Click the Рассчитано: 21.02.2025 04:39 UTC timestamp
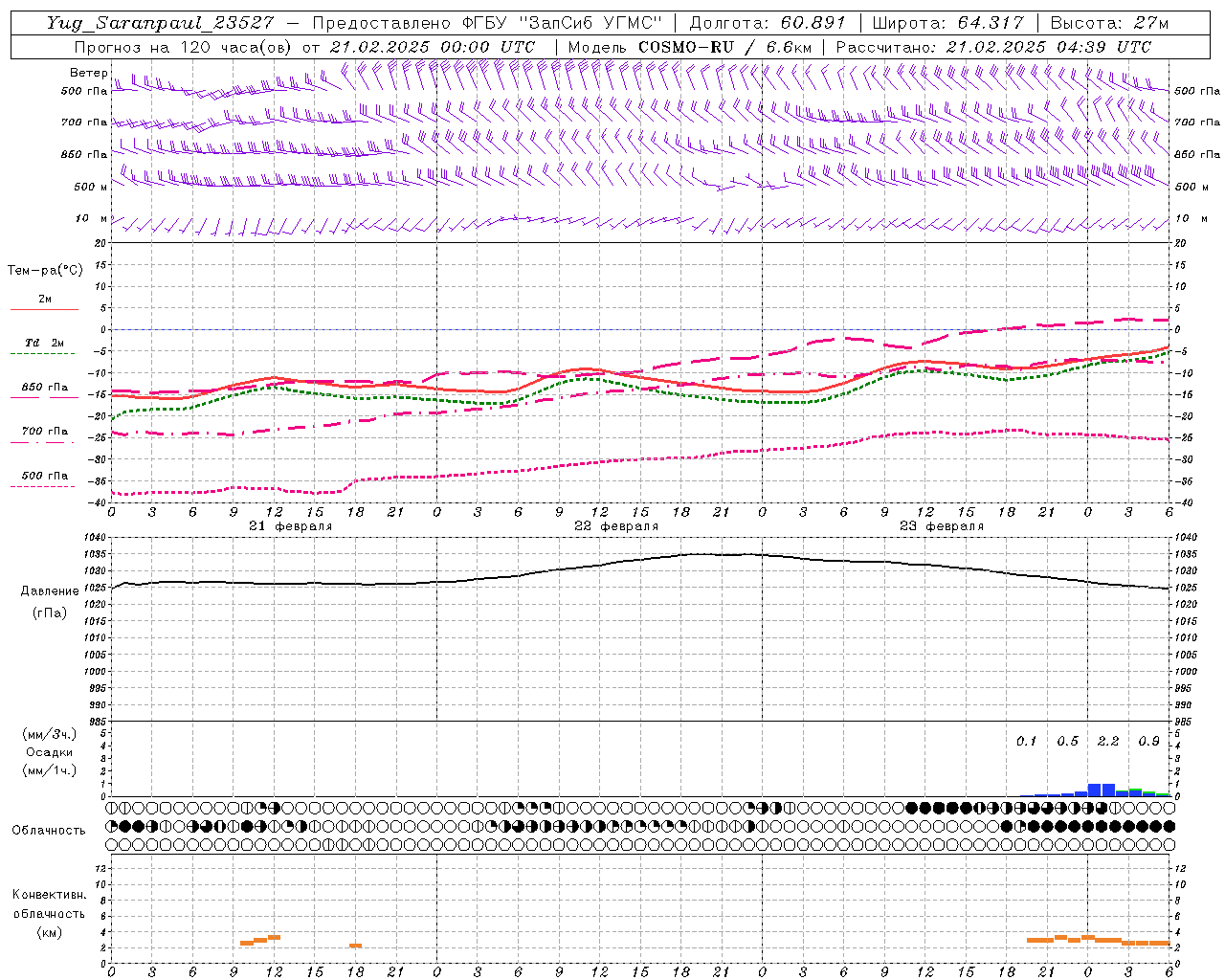The width and height of the screenshot is (1225, 980). pos(993,47)
